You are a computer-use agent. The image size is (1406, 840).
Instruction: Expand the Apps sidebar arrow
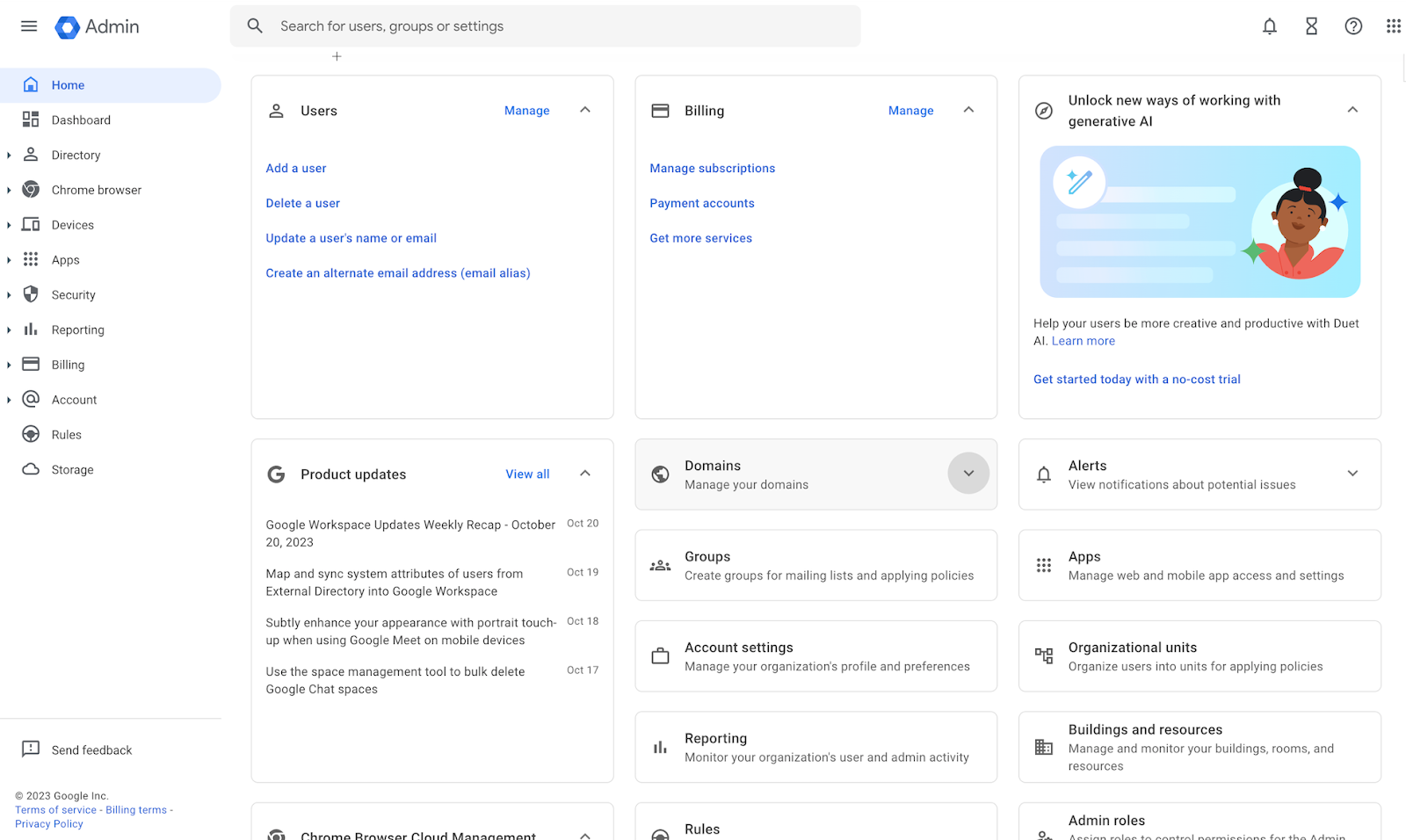click(9, 260)
